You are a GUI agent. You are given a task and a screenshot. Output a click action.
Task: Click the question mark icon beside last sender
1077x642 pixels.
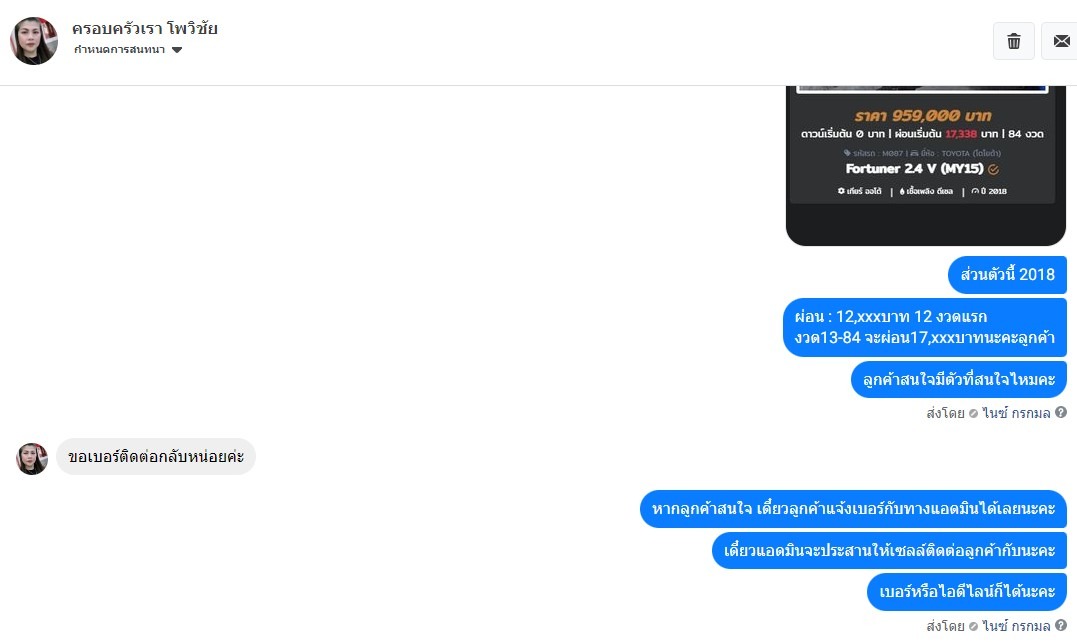[x=1061, y=626]
